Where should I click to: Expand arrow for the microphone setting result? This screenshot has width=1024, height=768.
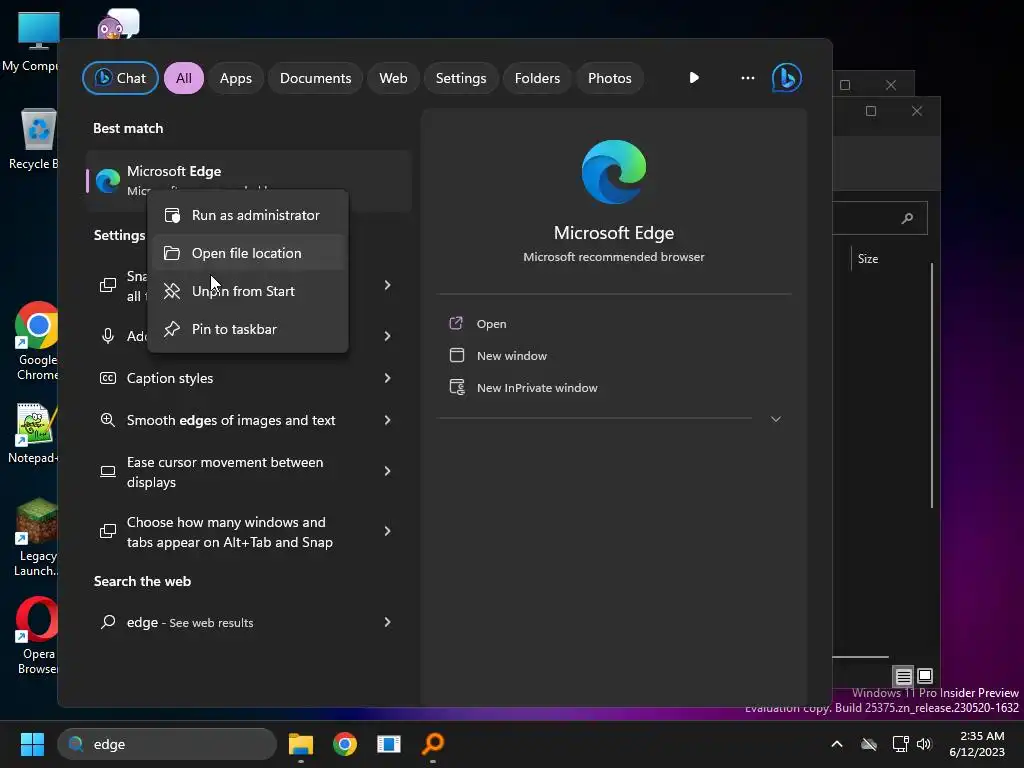[387, 336]
